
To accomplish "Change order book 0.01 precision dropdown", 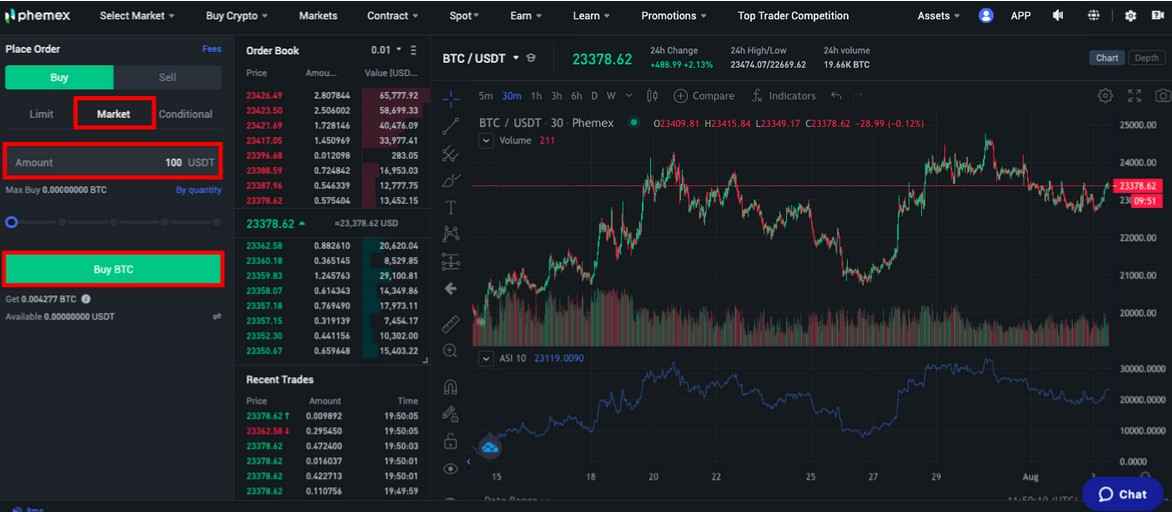I will click(x=386, y=50).
